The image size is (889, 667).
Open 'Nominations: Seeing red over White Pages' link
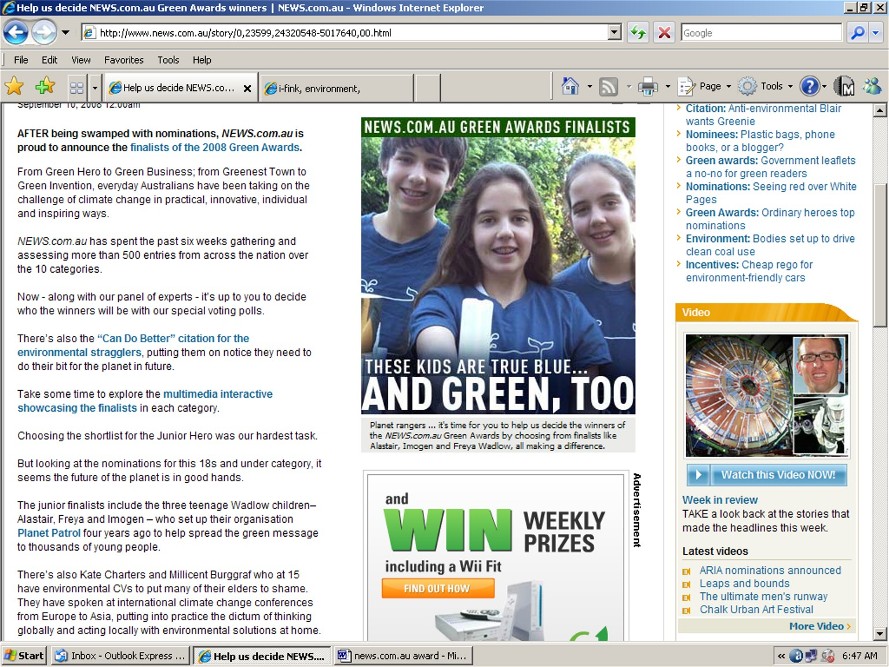(771, 193)
